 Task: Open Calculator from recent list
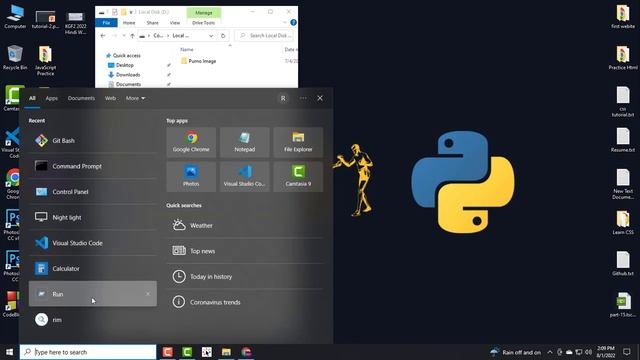click(x=93, y=269)
